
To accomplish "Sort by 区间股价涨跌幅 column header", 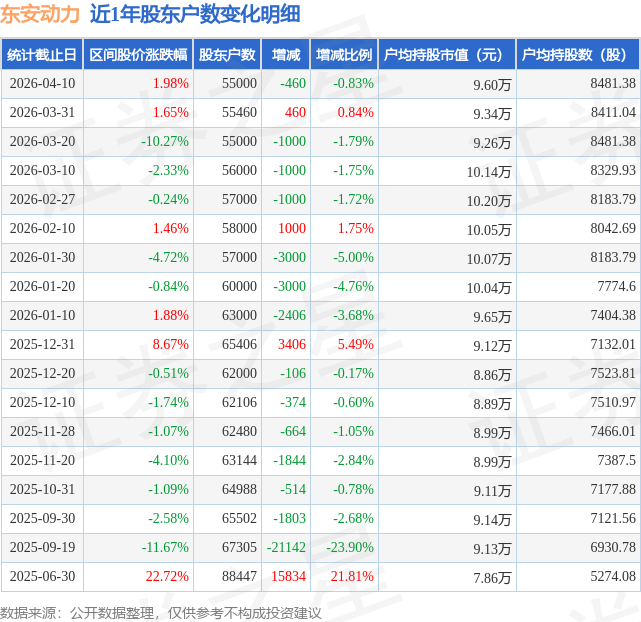I will coord(137,55).
